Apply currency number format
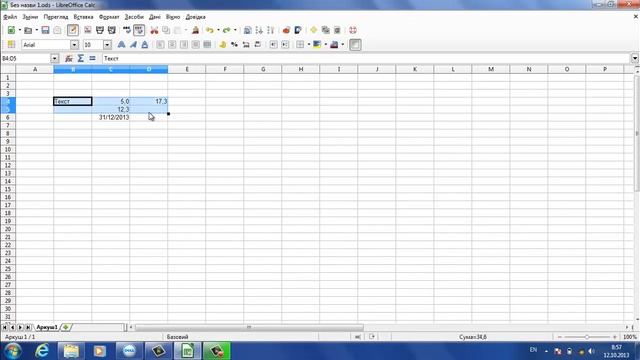The width and height of the screenshot is (640, 360). [x=222, y=44]
